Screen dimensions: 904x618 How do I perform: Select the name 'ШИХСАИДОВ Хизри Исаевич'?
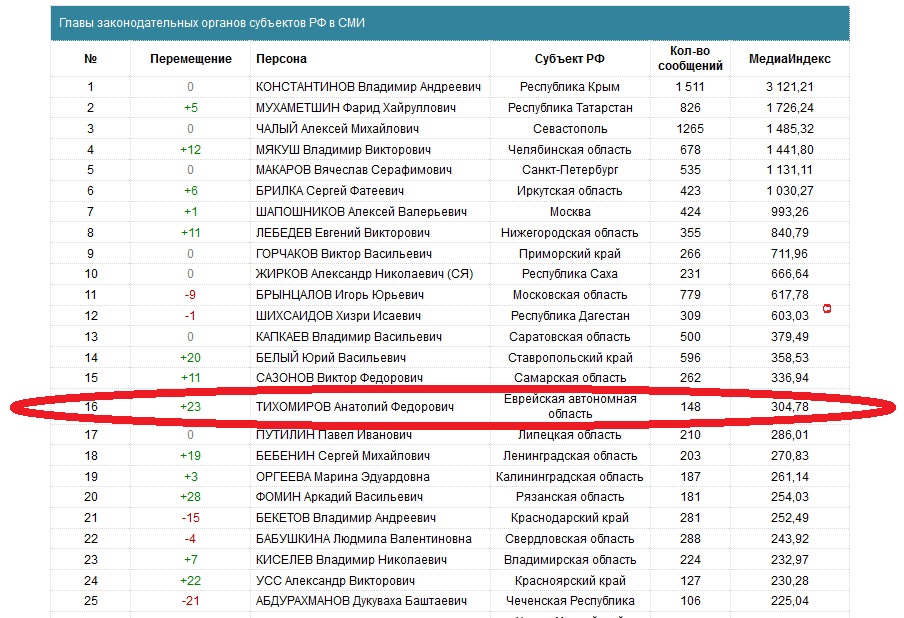point(338,316)
